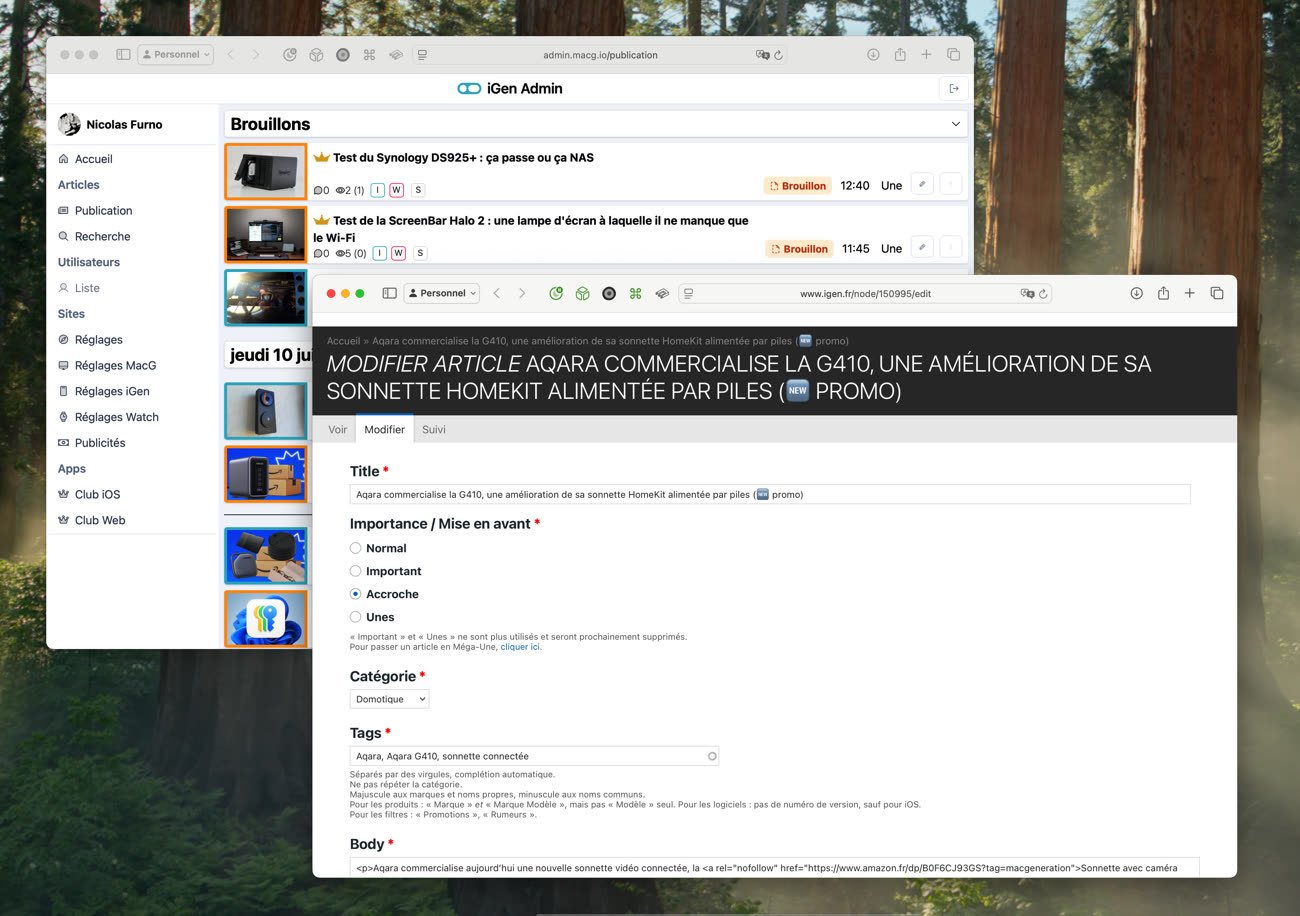Click green cube extension icon in igen.fr window

[582, 293]
